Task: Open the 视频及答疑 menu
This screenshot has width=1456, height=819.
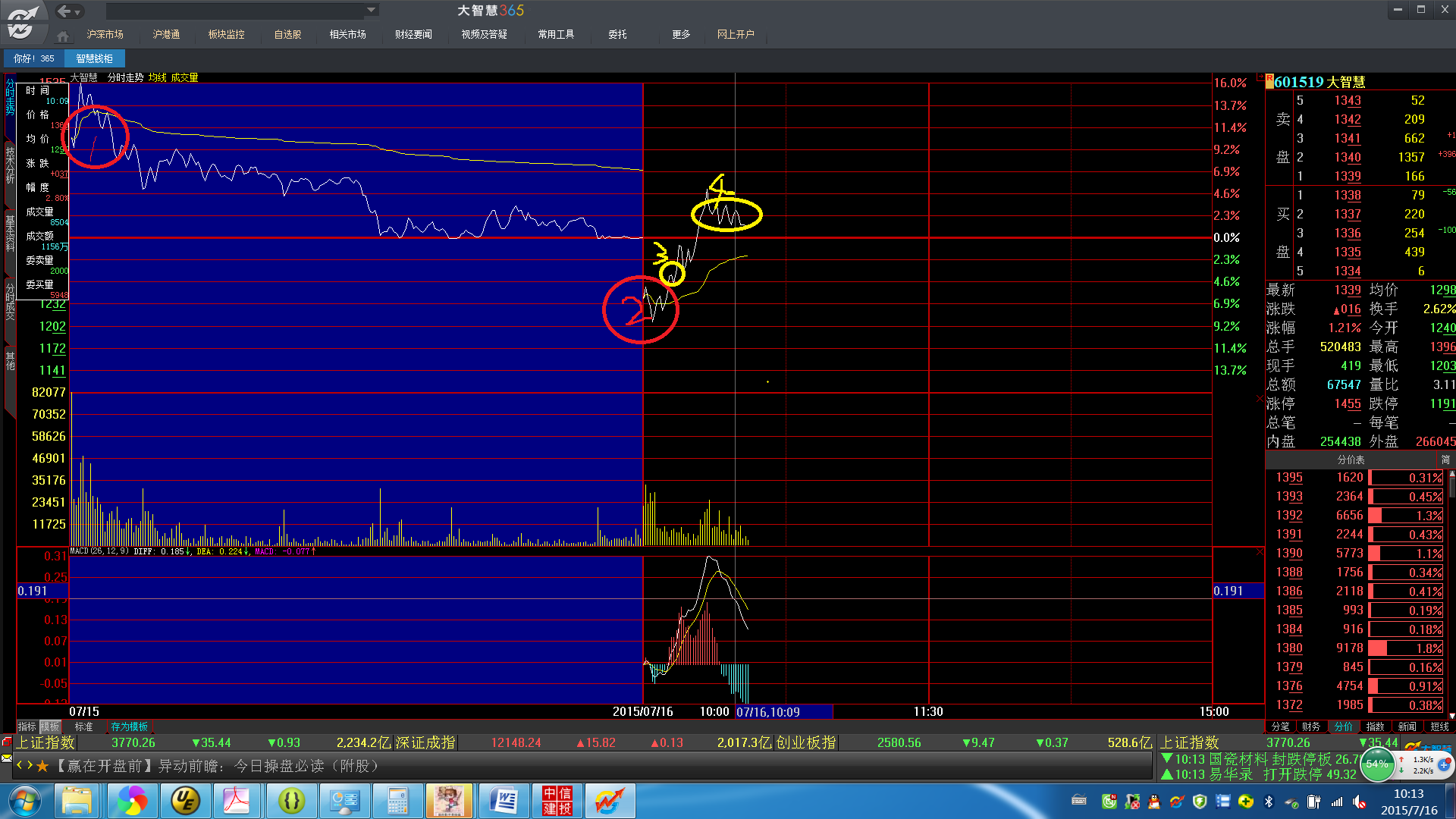Action: coord(484,34)
